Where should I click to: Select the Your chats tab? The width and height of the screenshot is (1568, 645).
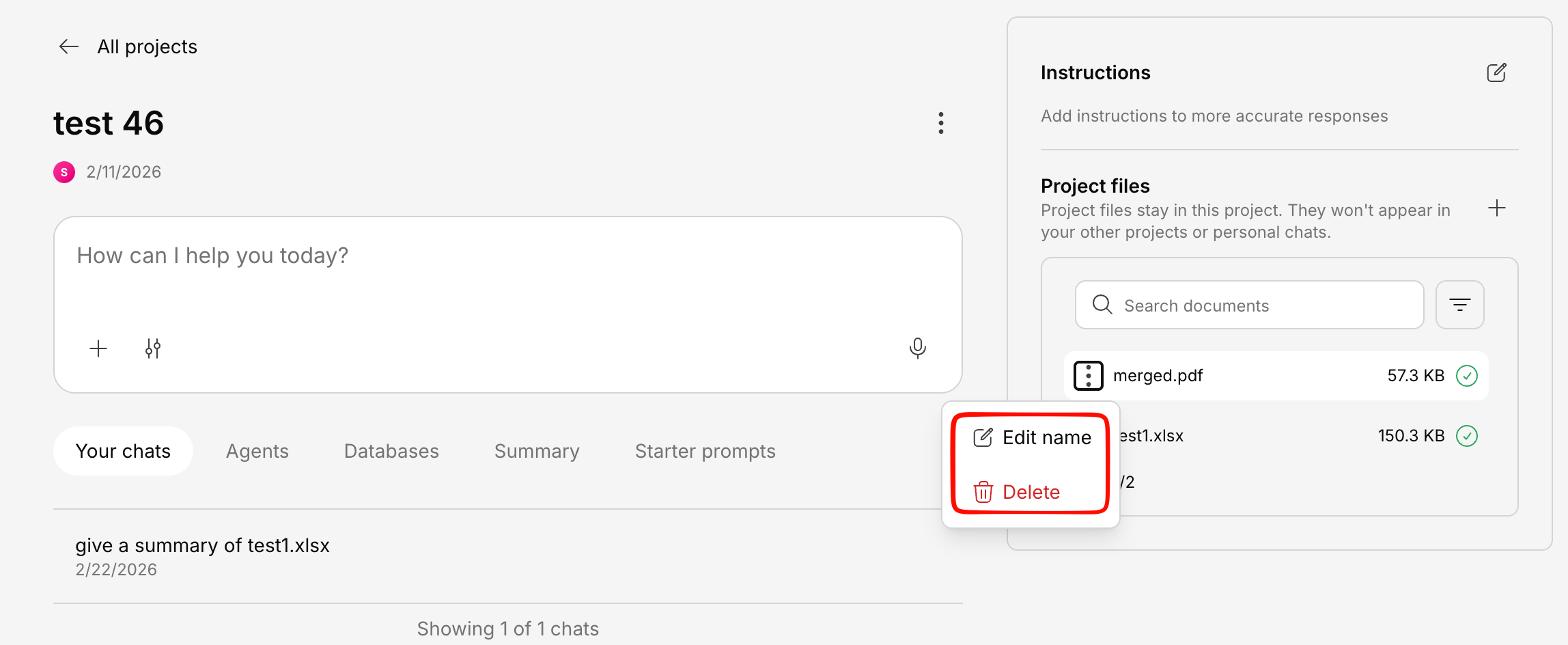point(123,451)
